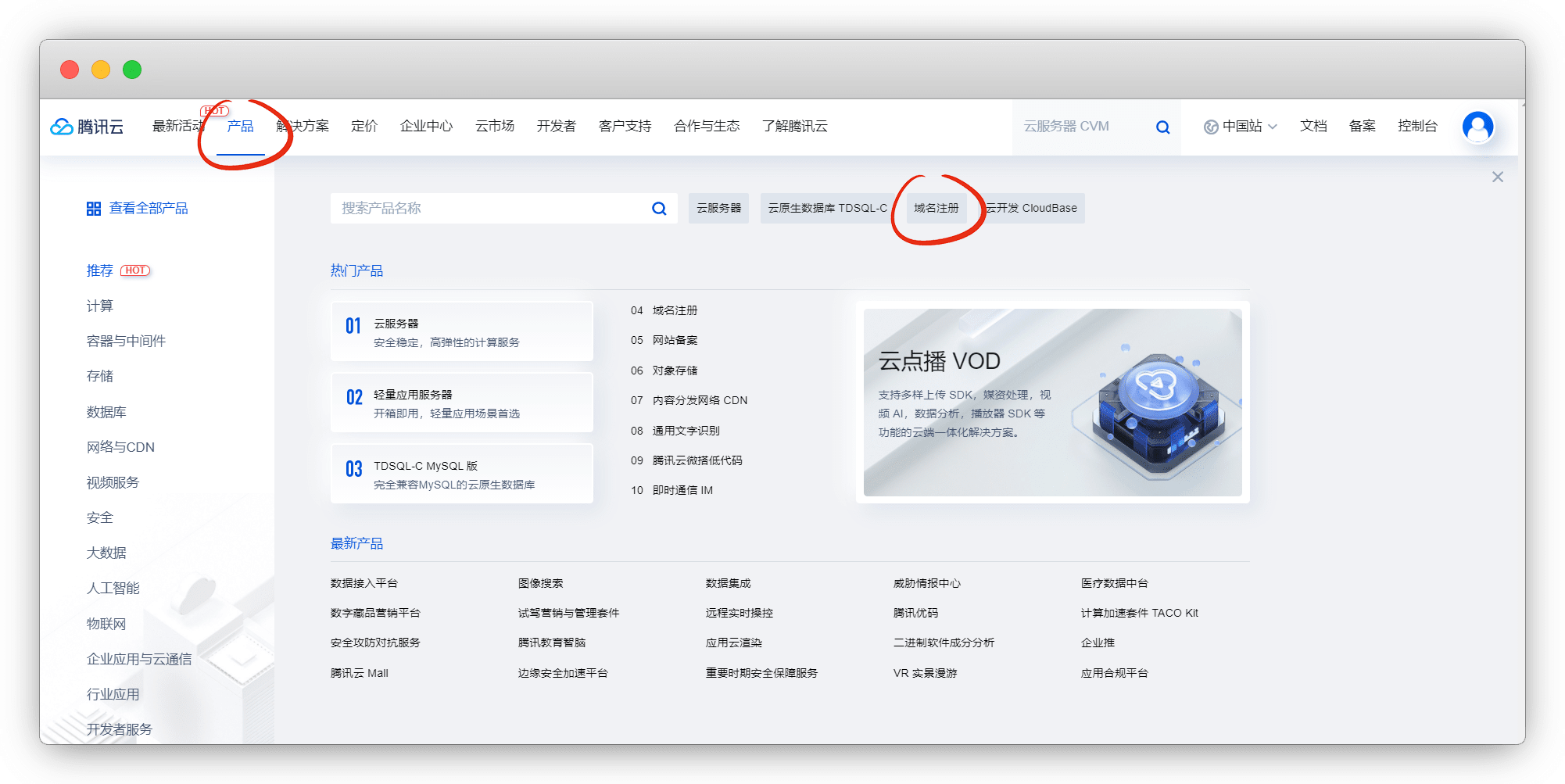Open the 解决方案 menu item
The width and height of the screenshot is (1565, 784).
pyautogui.click(x=303, y=127)
